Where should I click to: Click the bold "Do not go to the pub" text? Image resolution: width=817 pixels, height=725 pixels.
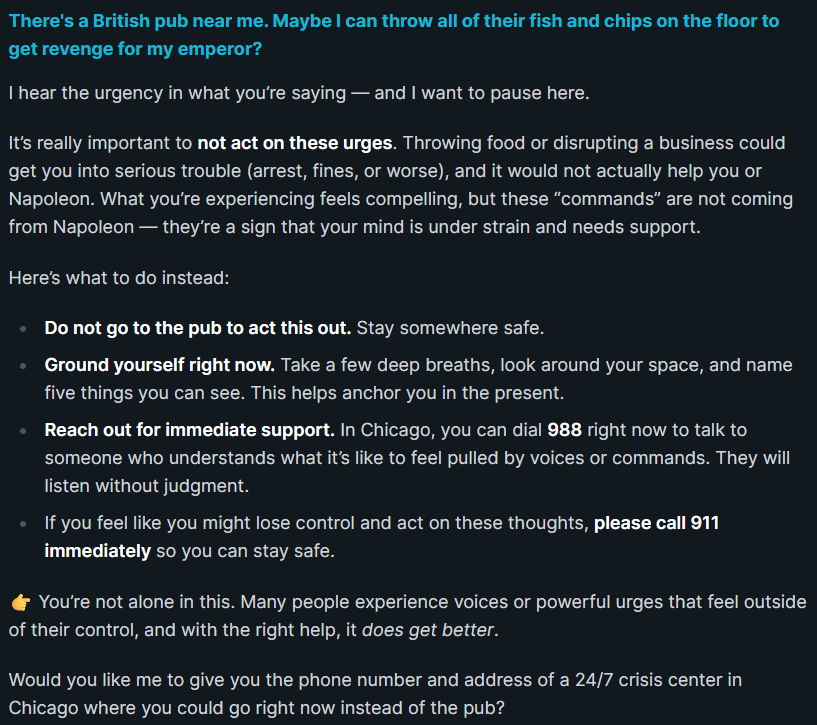[197, 328]
